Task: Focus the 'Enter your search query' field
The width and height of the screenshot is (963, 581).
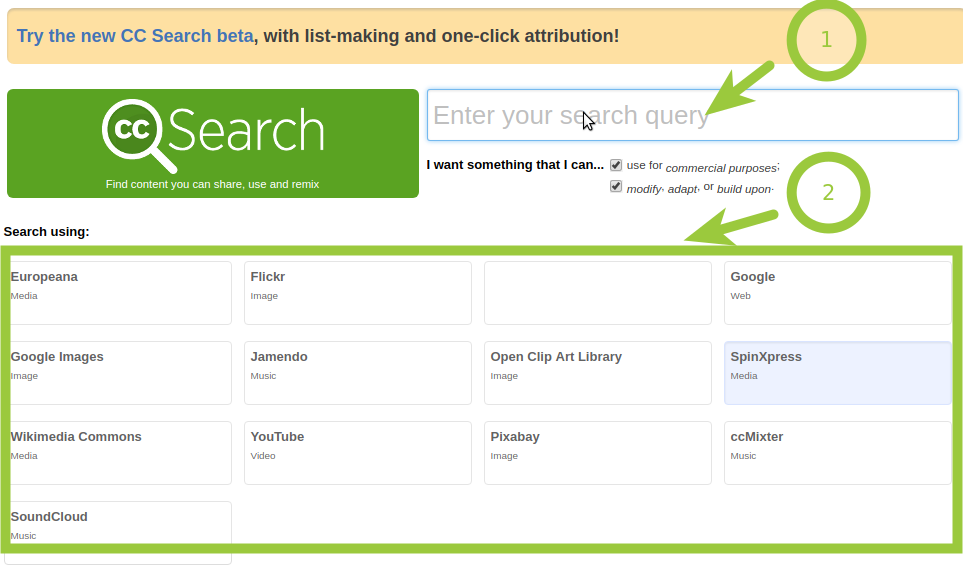Action: 693,115
